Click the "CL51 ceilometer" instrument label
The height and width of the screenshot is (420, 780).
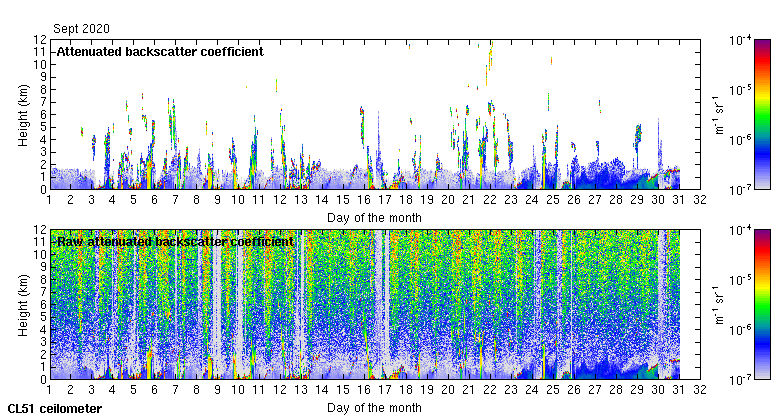(54, 409)
